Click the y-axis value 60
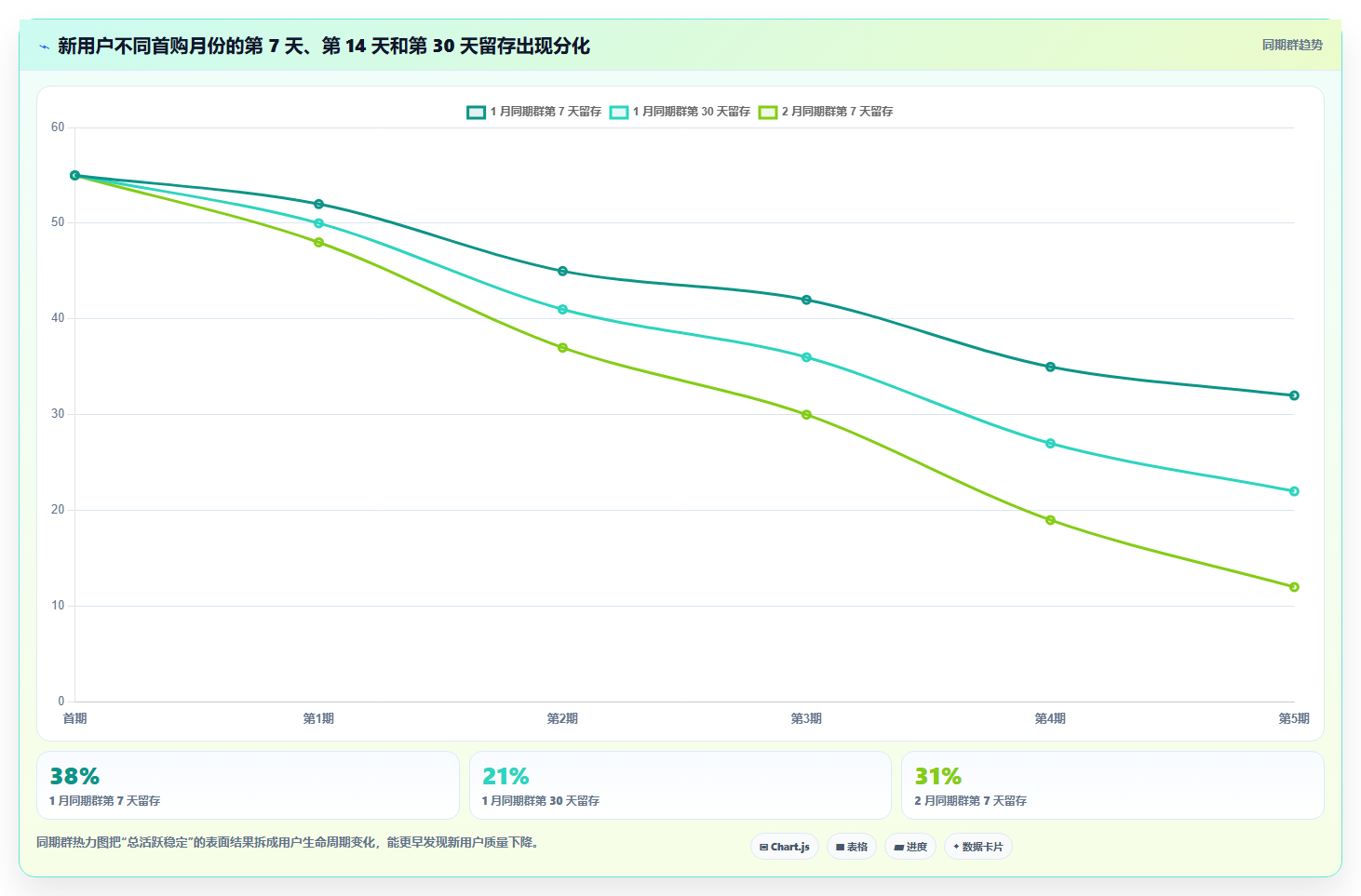1361x896 pixels. [x=58, y=127]
